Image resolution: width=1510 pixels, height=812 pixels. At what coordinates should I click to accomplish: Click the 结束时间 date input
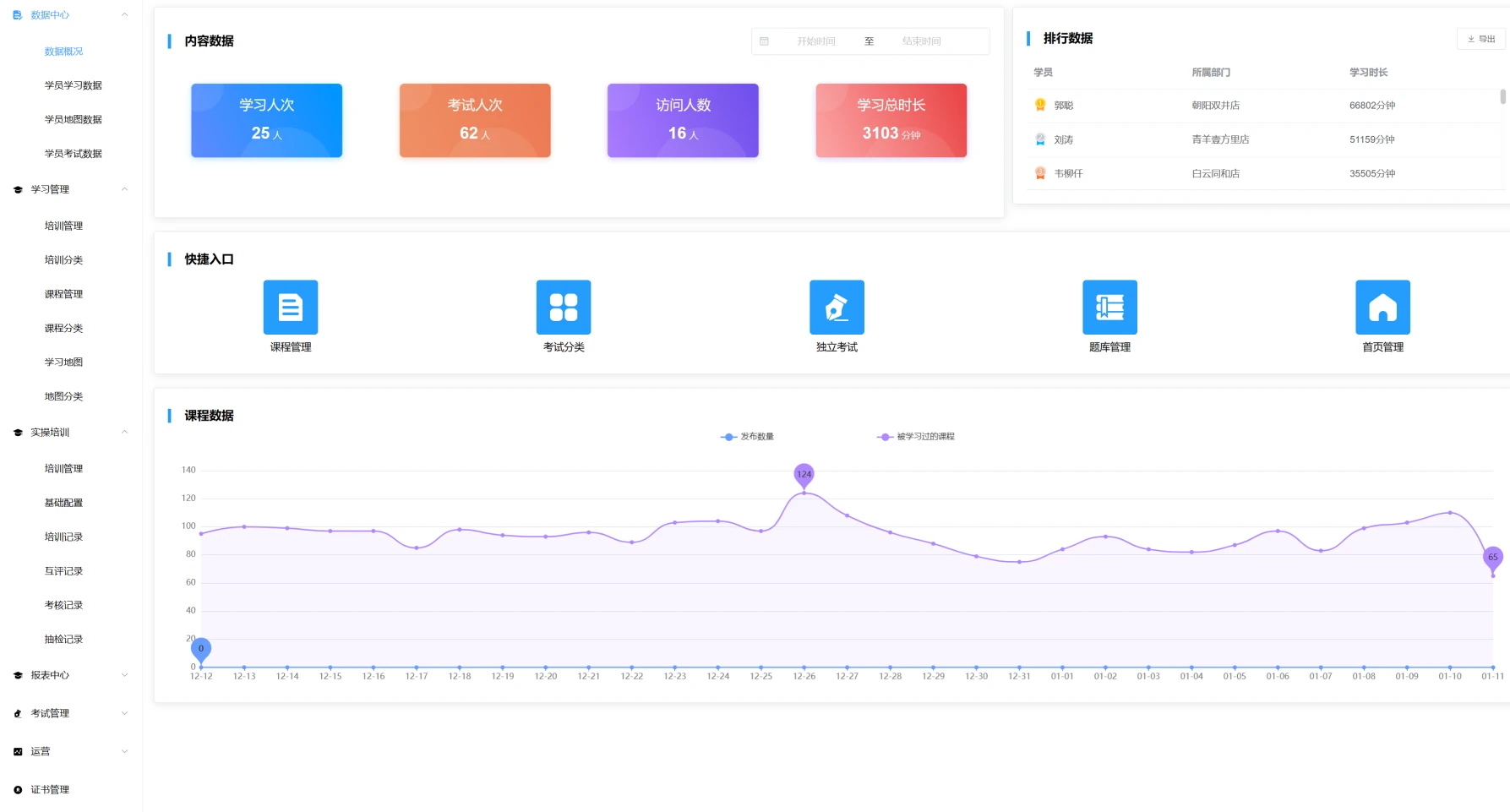pos(921,41)
